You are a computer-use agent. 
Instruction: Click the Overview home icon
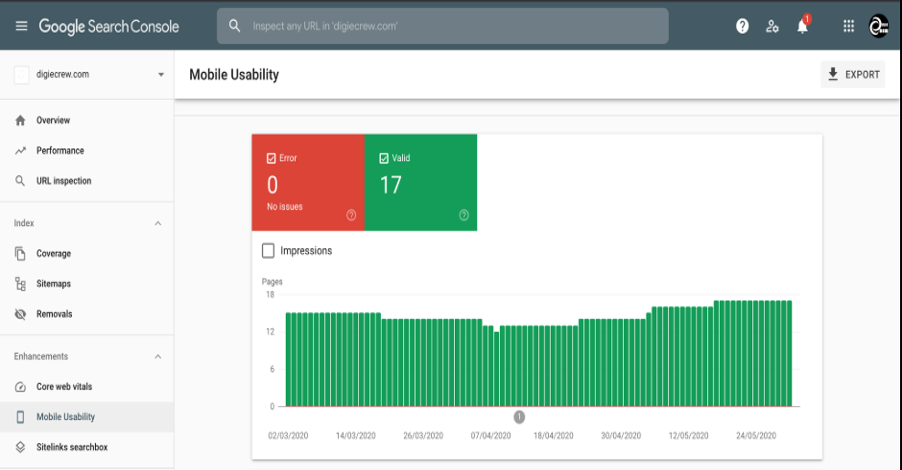click(x=20, y=120)
